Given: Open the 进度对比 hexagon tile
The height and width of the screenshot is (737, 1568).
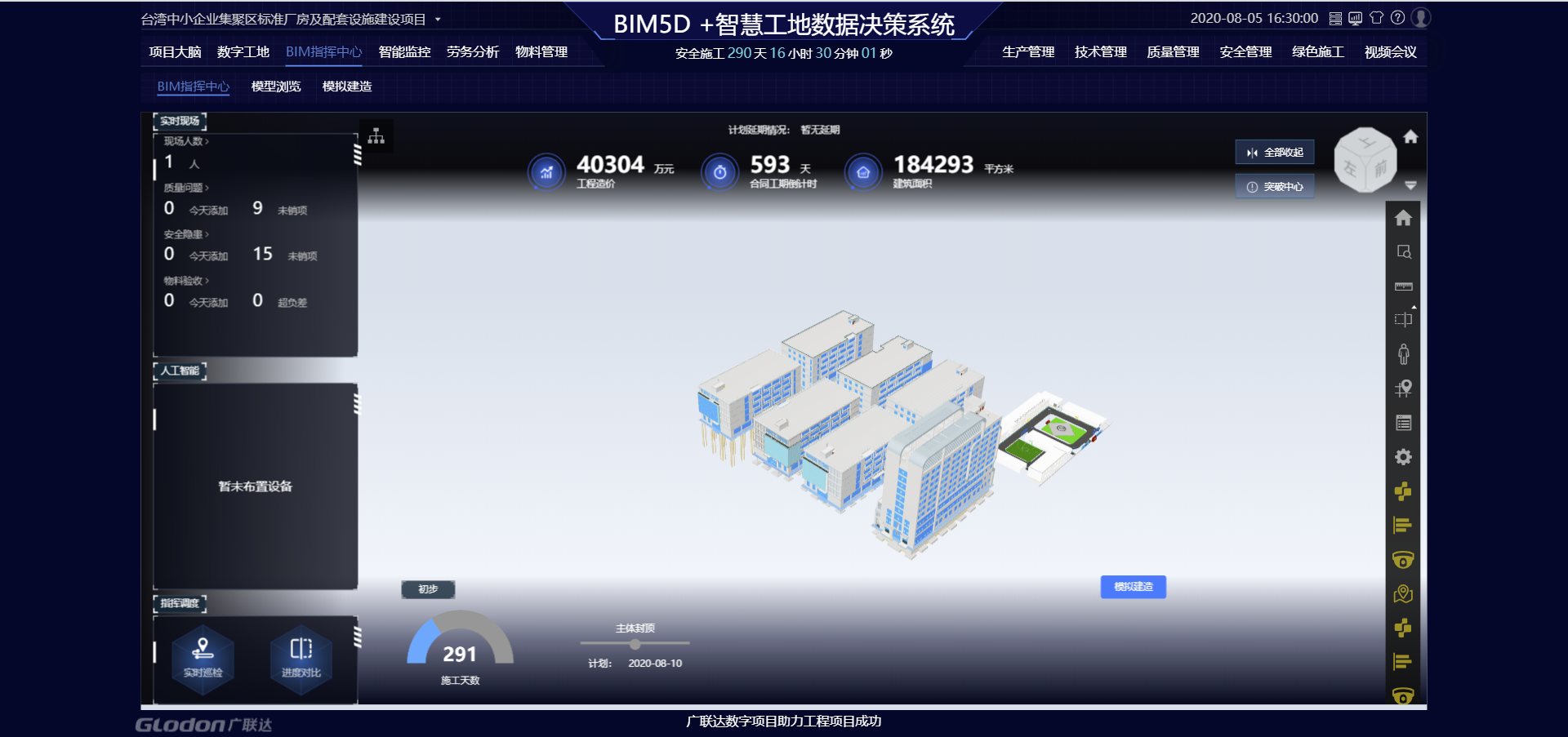Looking at the screenshot, I should 301,659.
